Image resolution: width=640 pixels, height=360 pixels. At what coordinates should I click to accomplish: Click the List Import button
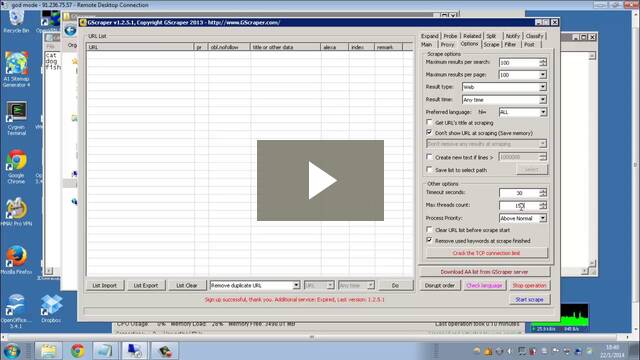(x=104, y=285)
